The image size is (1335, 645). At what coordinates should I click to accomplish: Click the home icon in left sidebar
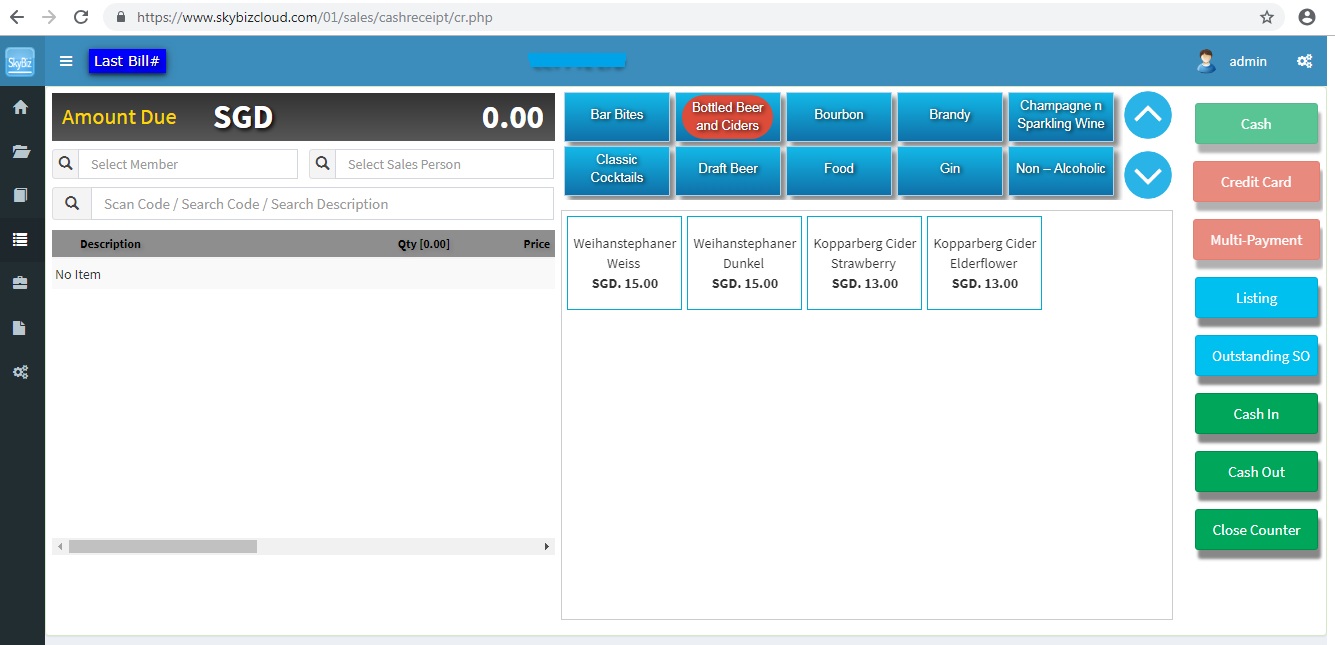[x=20, y=107]
